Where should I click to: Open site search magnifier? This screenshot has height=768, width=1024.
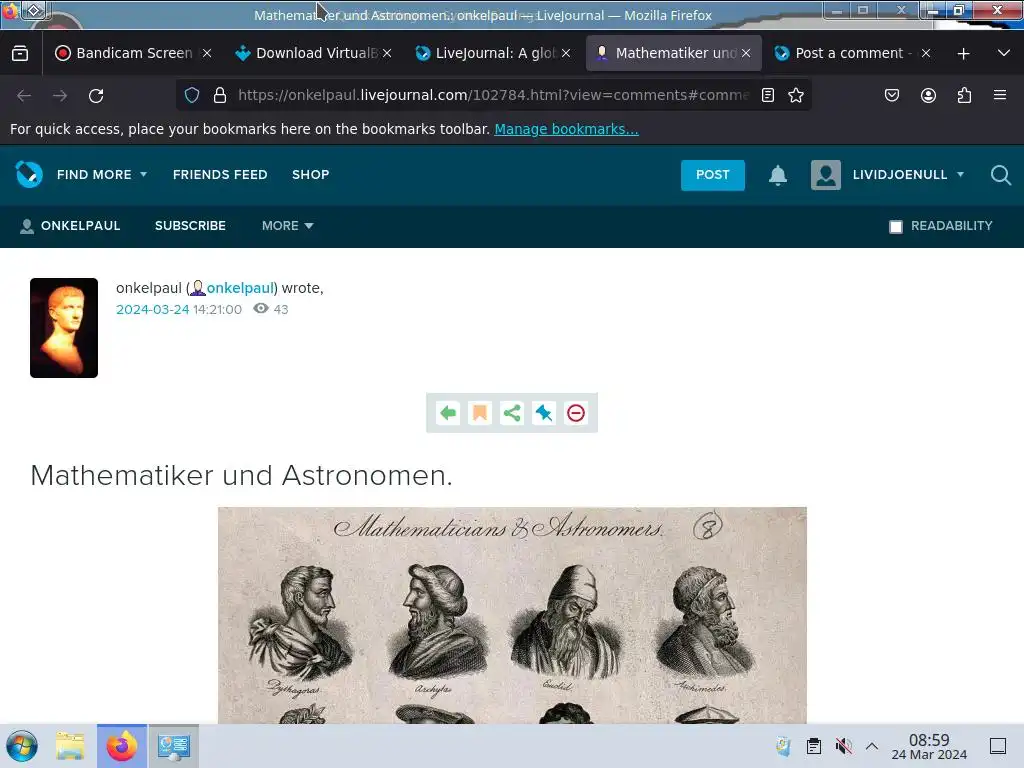[1000, 175]
